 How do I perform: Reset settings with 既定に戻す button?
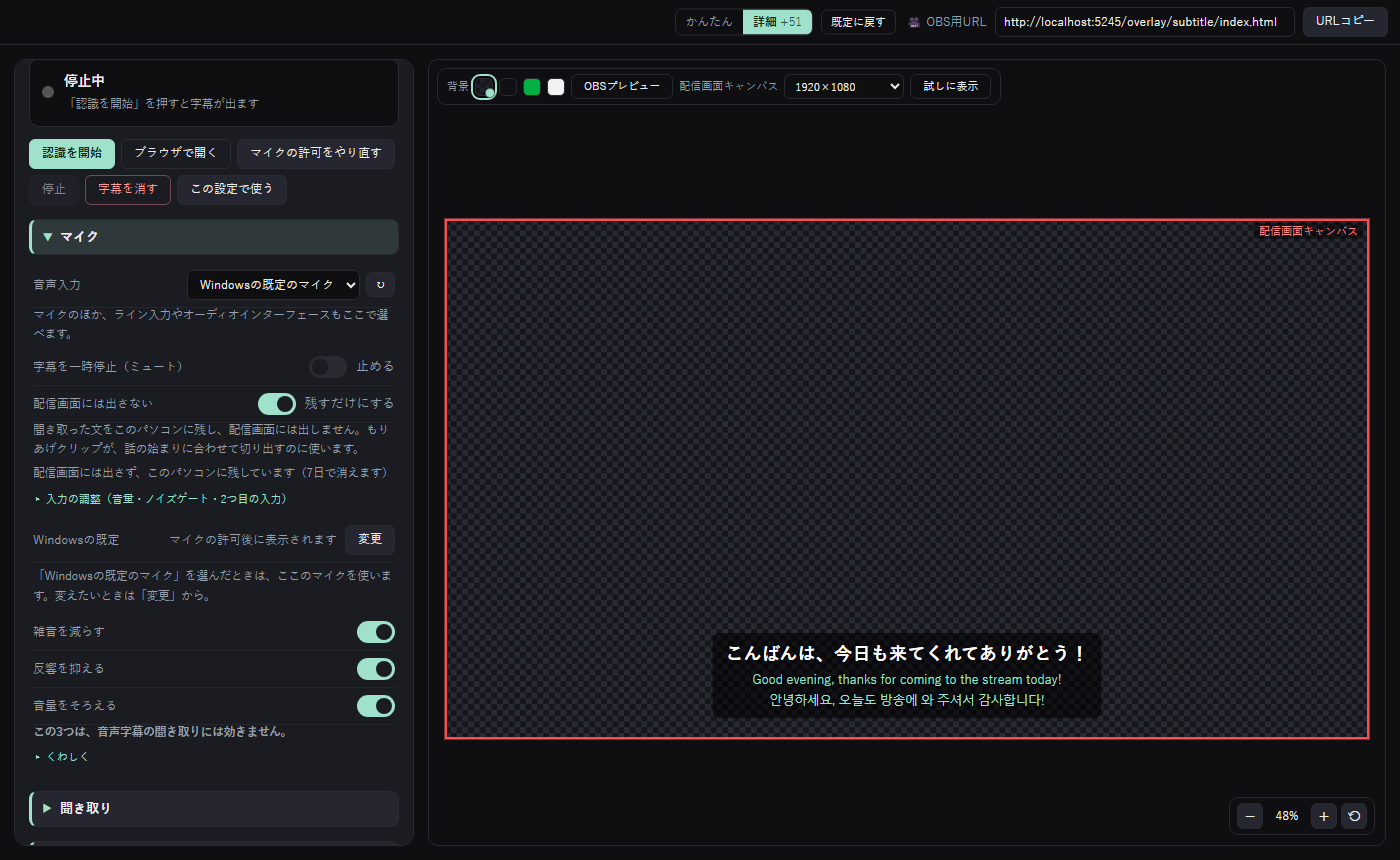coord(858,22)
